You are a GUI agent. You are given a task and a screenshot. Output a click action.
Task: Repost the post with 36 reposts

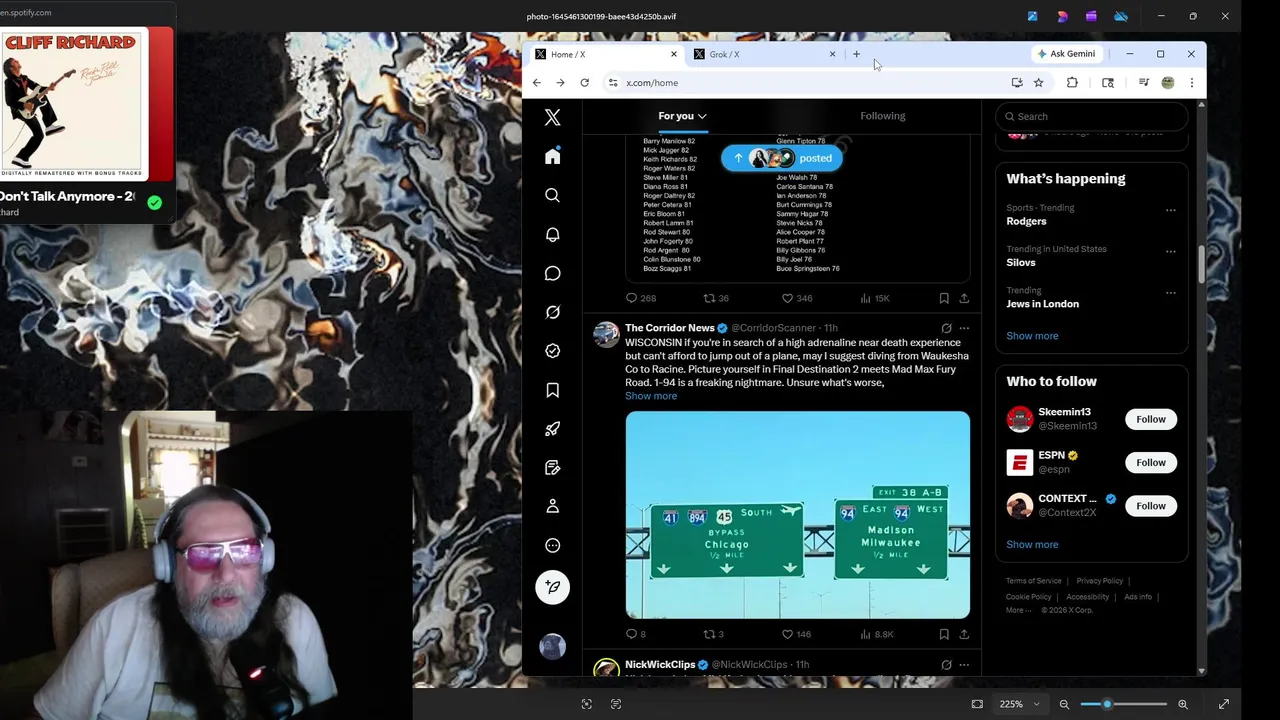(x=709, y=298)
